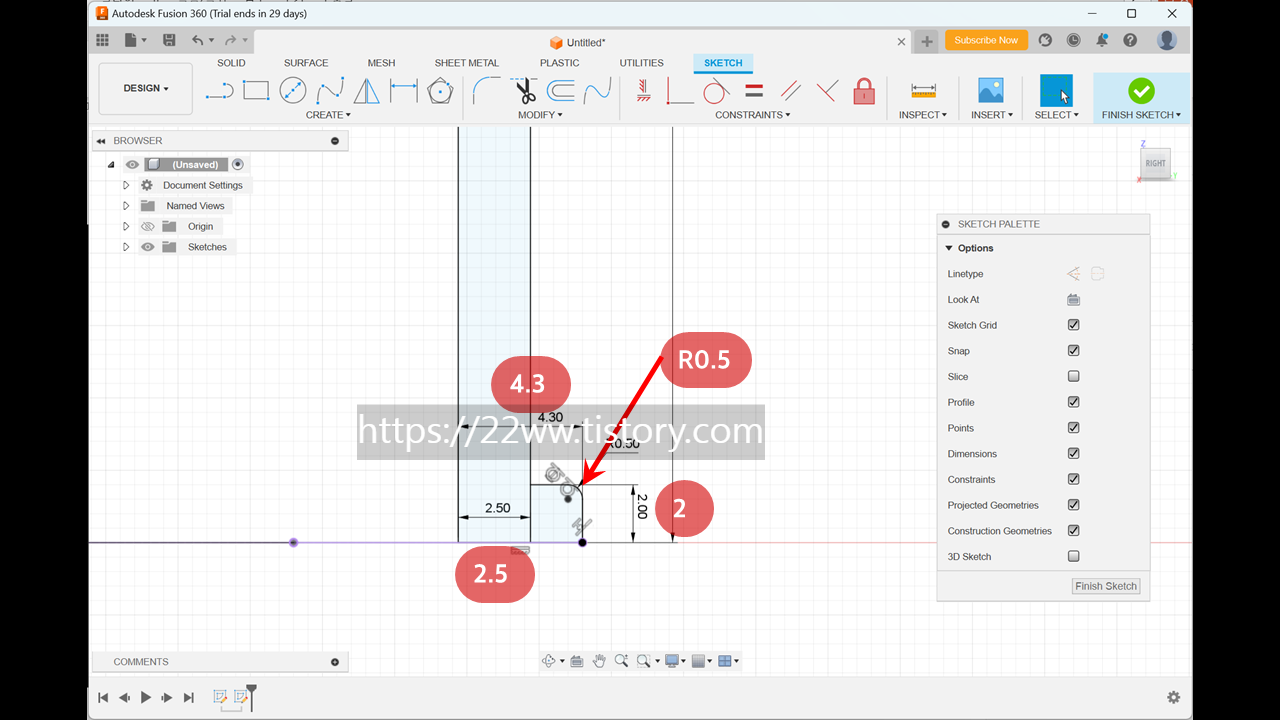Select the blue spline icon in the Modify group
The width and height of the screenshot is (1280, 720).
pyautogui.click(x=598, y=91)
